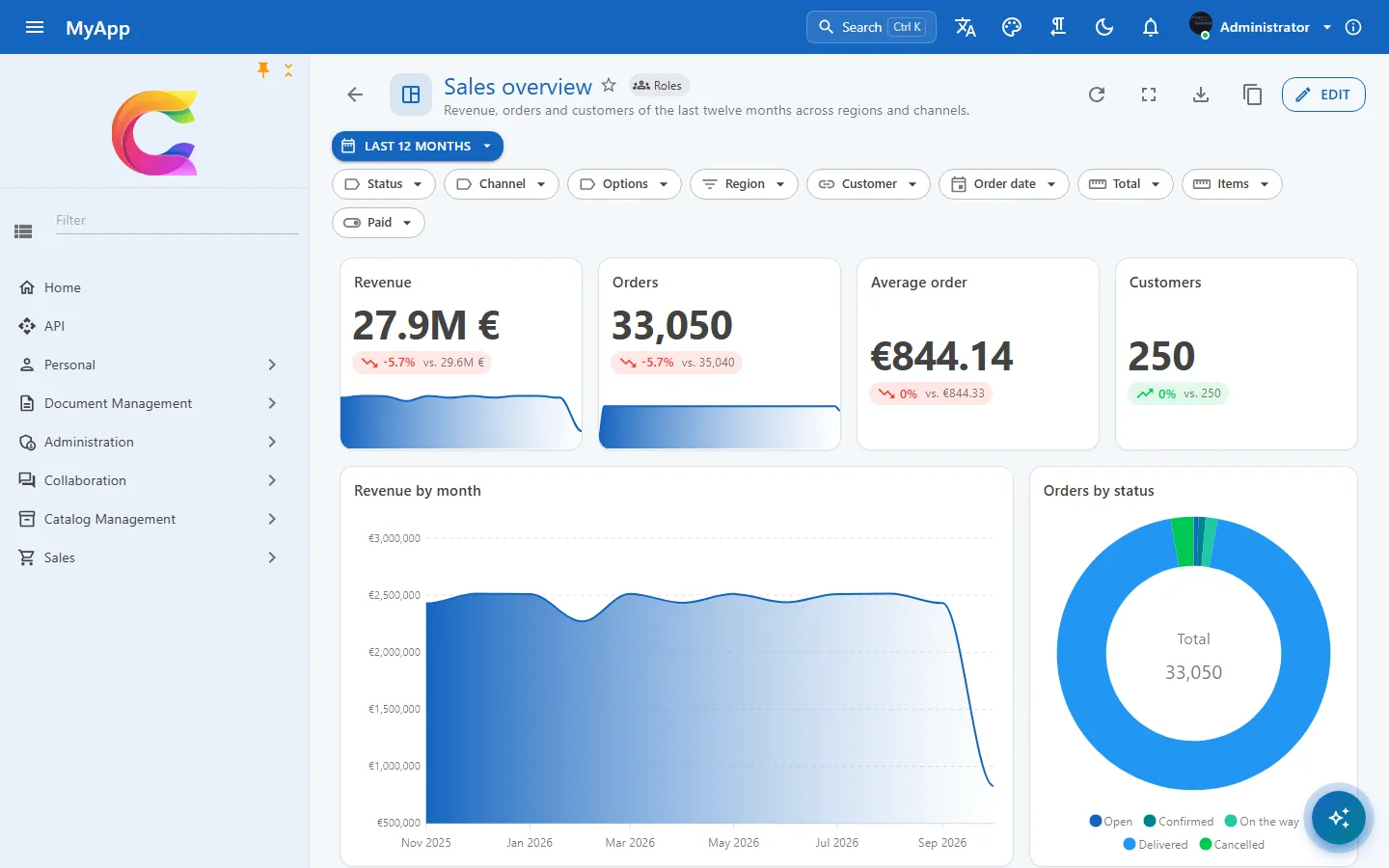
Task: Expand Catalog Management chevron
Action: click(272, 519)
